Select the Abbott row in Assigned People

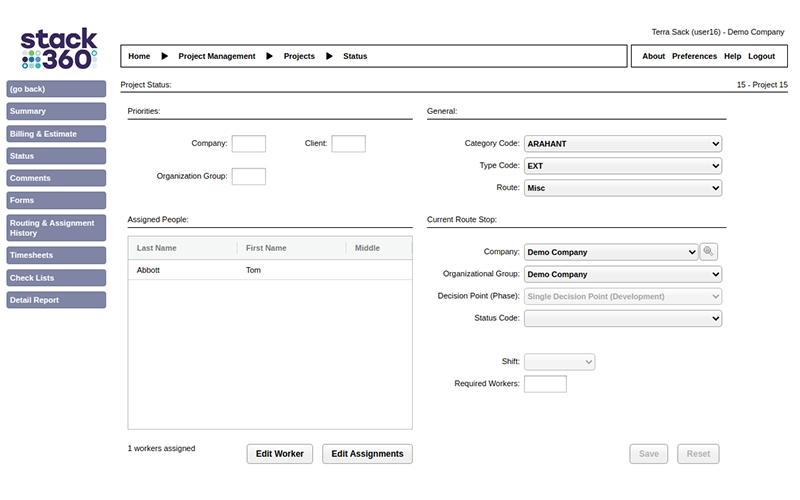click(x=270, y=270)
